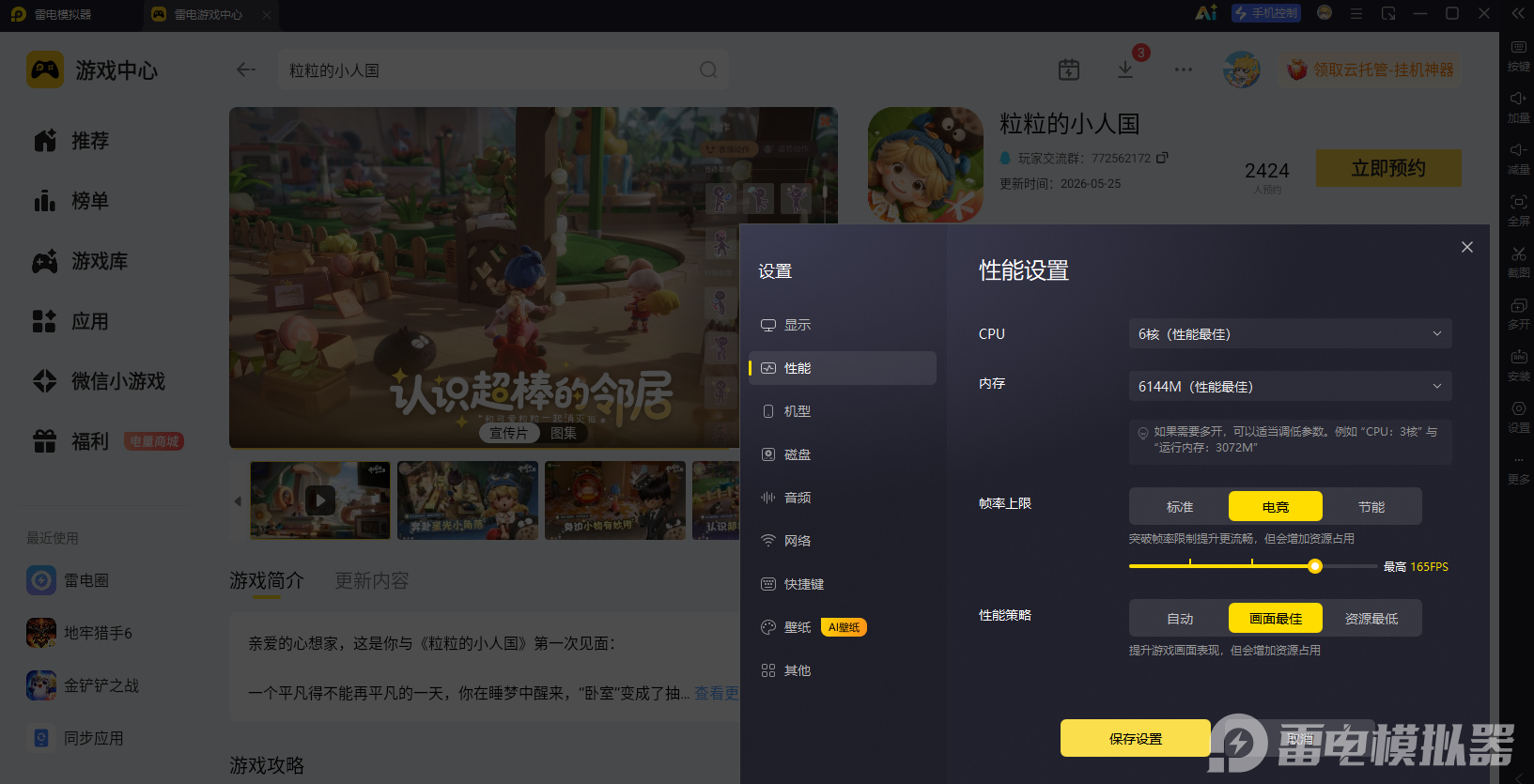Screen dimensions: 1534x784
Task: Expand the CPU cores dropdown
Action: [x=1290, y=333]
